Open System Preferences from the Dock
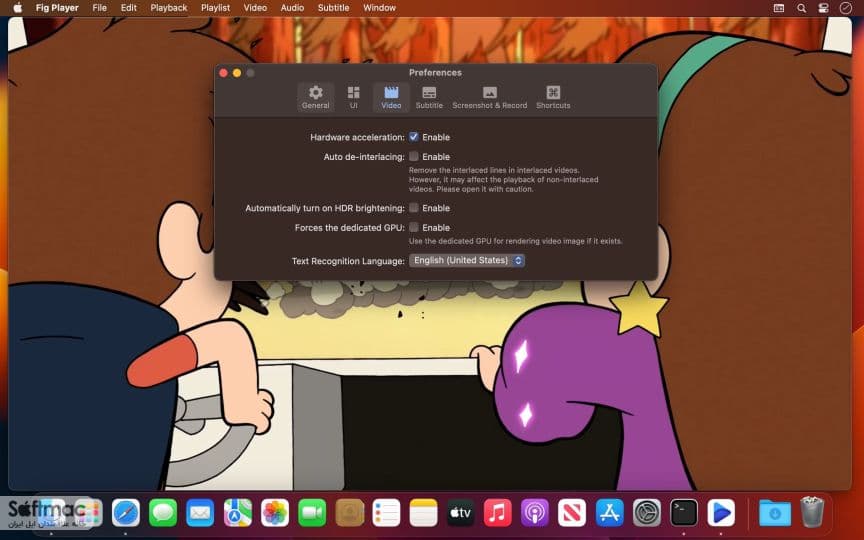The height and width of the screenshot is (540, 864). [646, 513]
